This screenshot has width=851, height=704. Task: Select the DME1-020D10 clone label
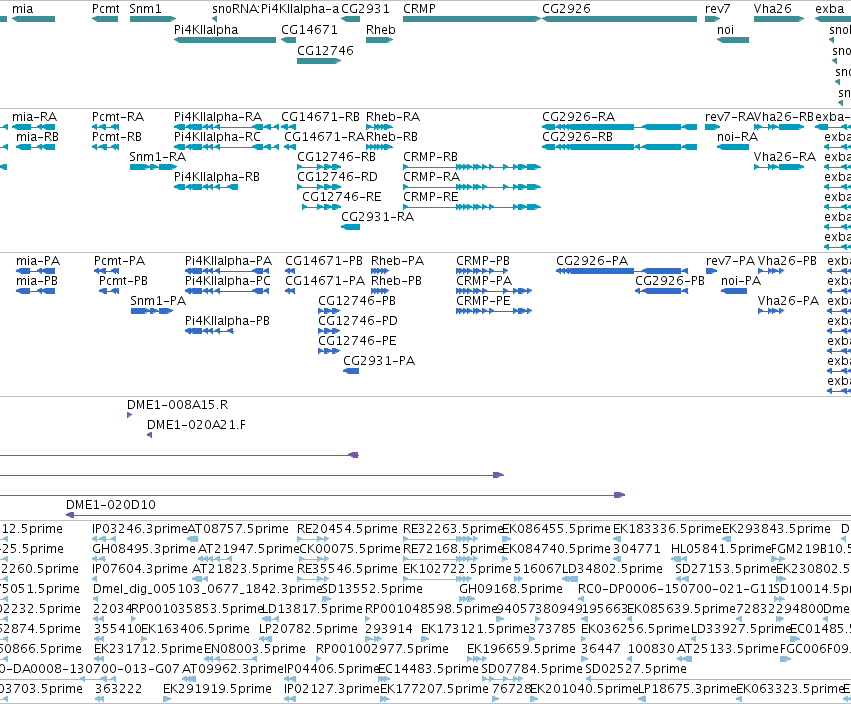pos(111,505)
